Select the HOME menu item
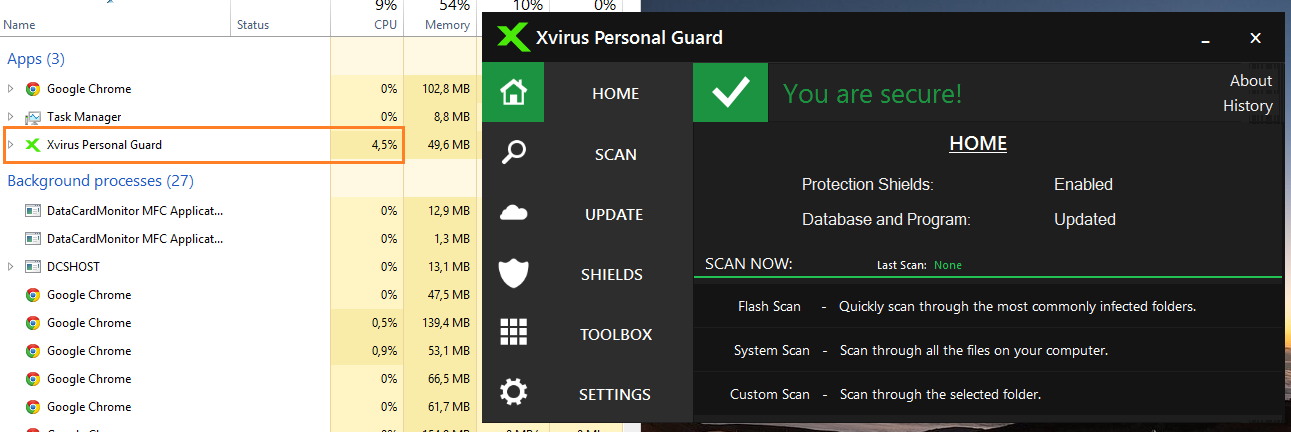 [x=615, y=94]
